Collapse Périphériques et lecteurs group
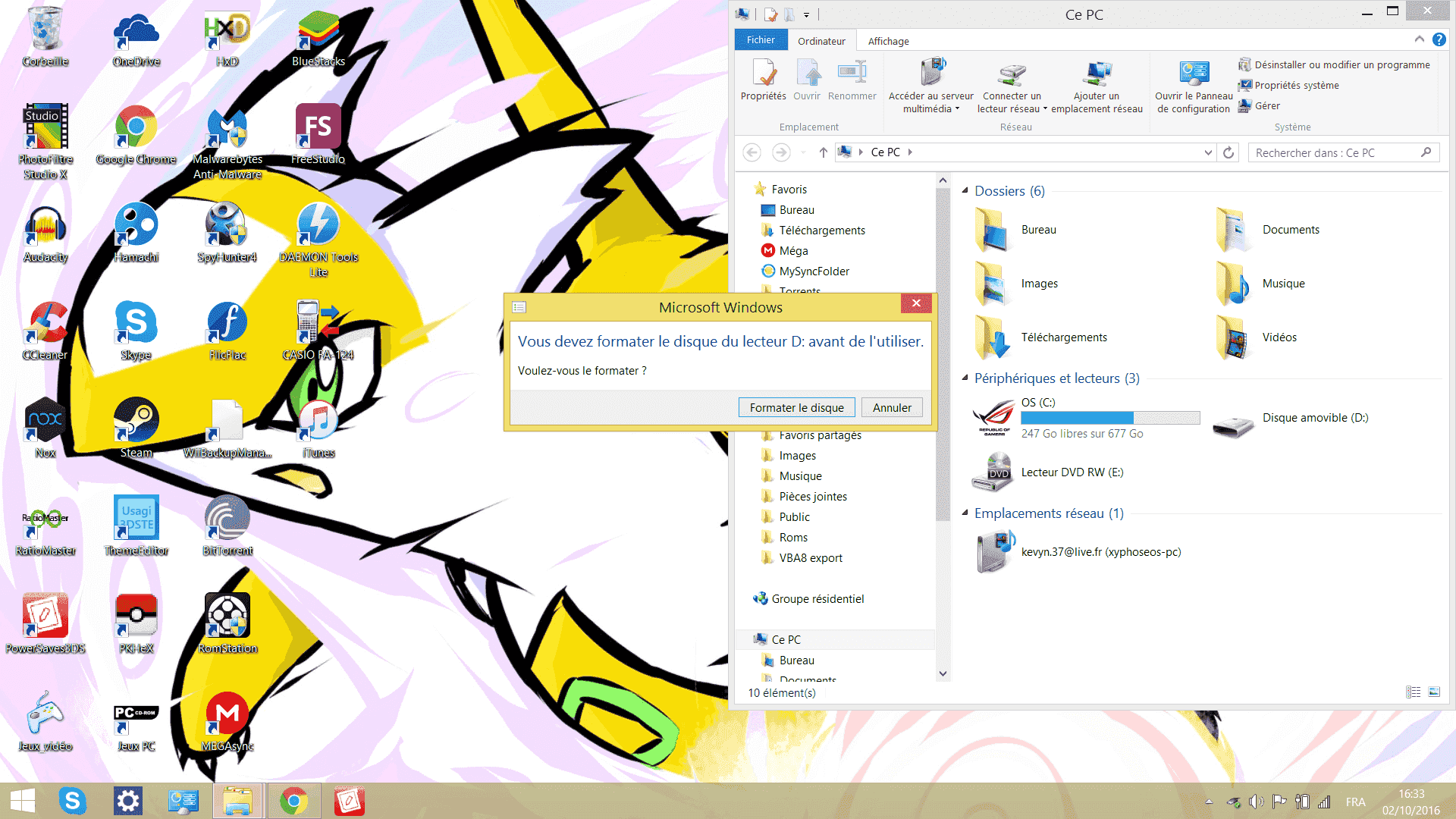Screen dimensions: 1456x819 pyautogui.click(x=965, y=378)
